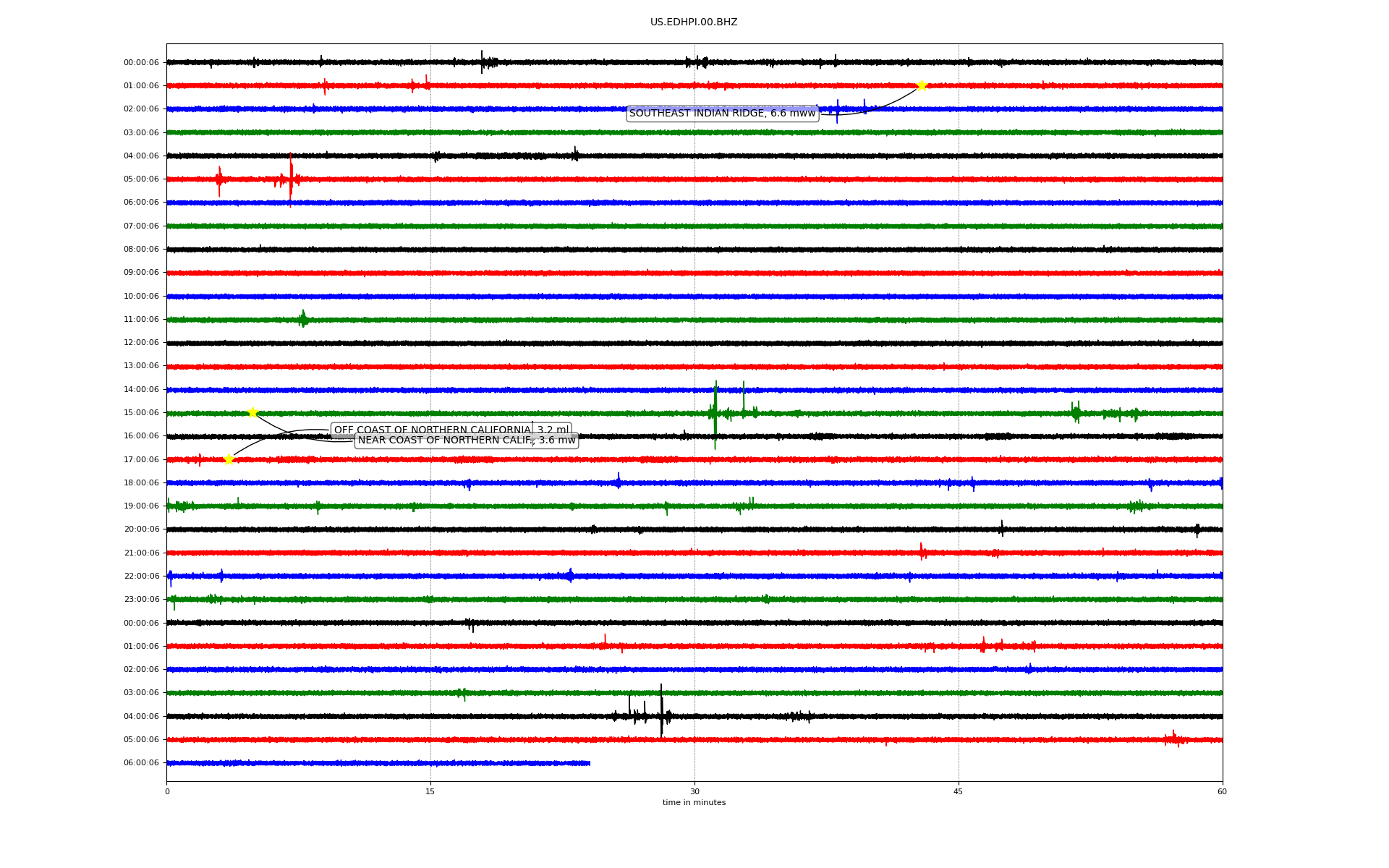Click the first 00:00:06 time label at top

141,62
